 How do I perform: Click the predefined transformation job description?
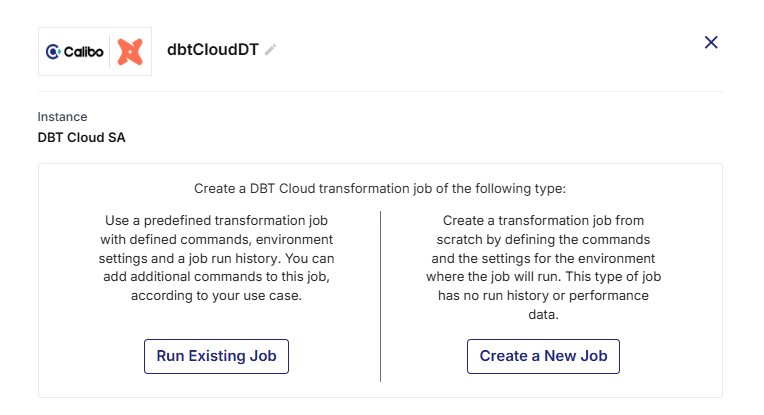click(x=216, y=258)
